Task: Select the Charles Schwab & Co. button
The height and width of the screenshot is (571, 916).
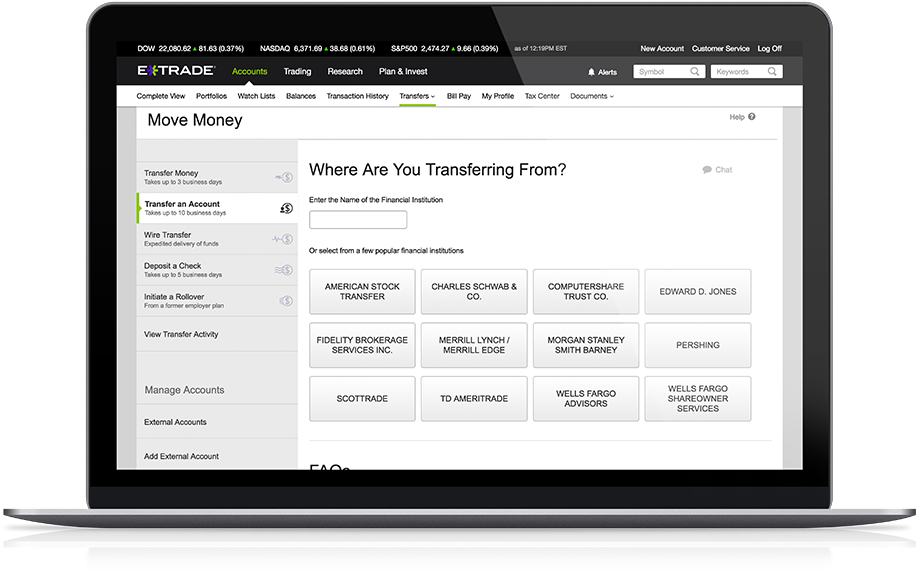Action: pyautogui.click(x=474, y=291)
